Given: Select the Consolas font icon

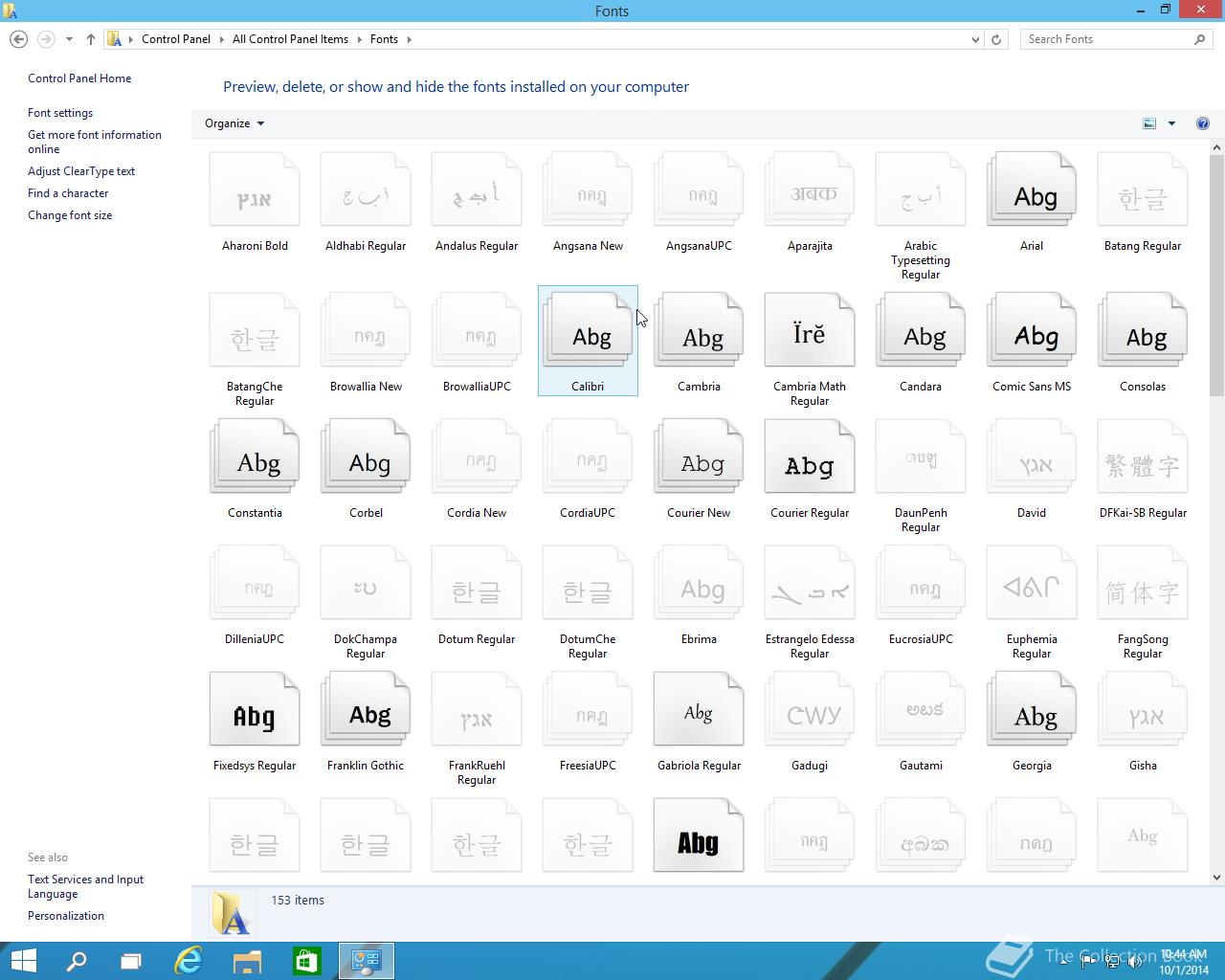Looking at the screenshot, I should pos(1143,331).
